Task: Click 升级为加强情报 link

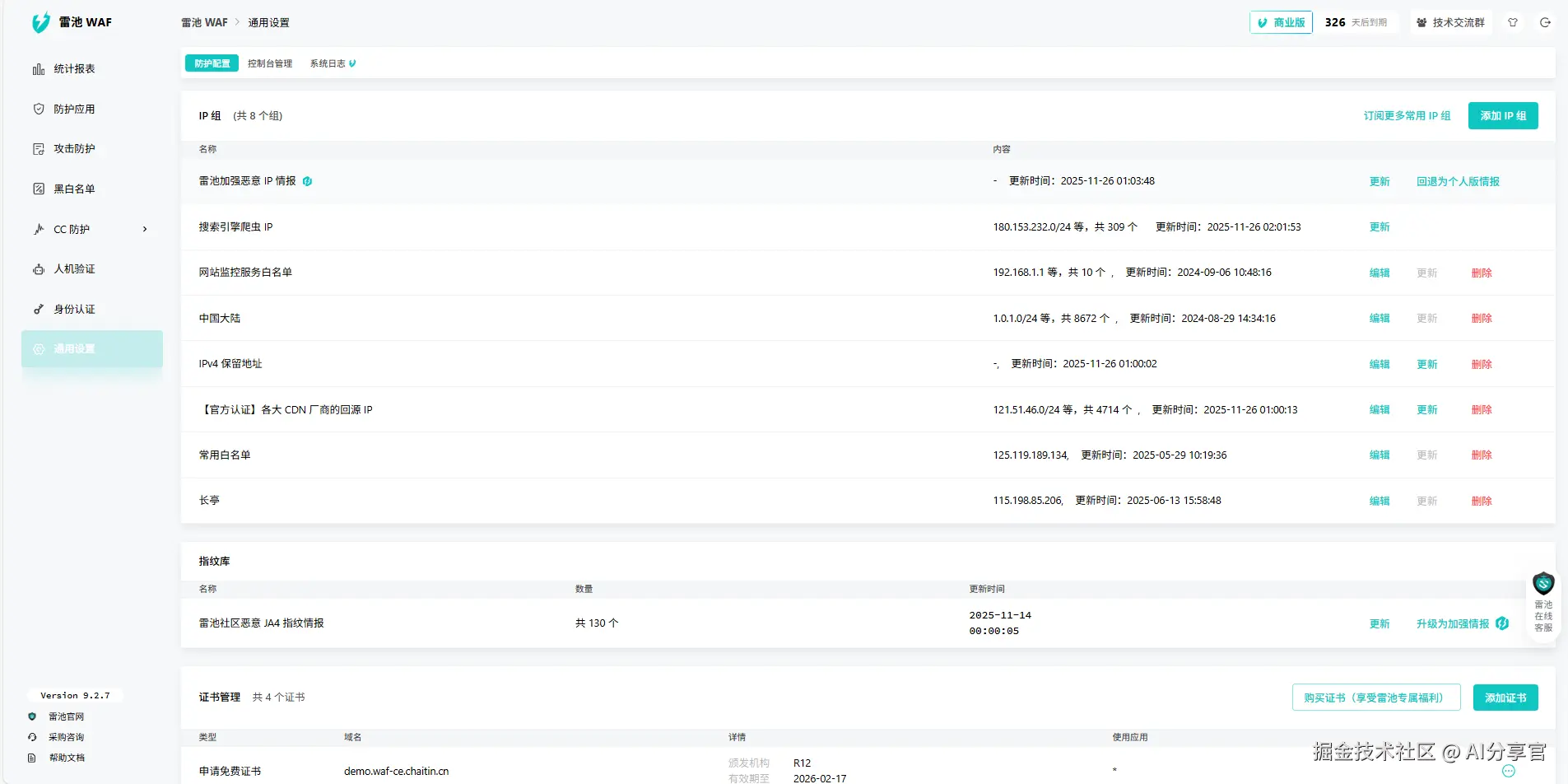Action: (x=1453, y=623)
